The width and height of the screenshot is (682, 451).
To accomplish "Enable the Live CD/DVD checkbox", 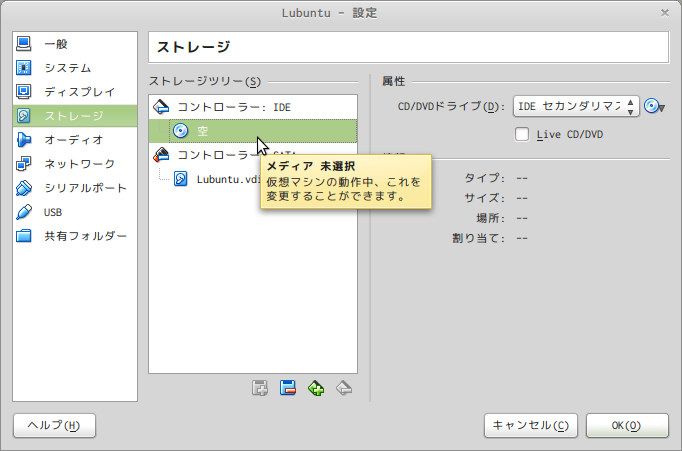I will click(522, 134).
